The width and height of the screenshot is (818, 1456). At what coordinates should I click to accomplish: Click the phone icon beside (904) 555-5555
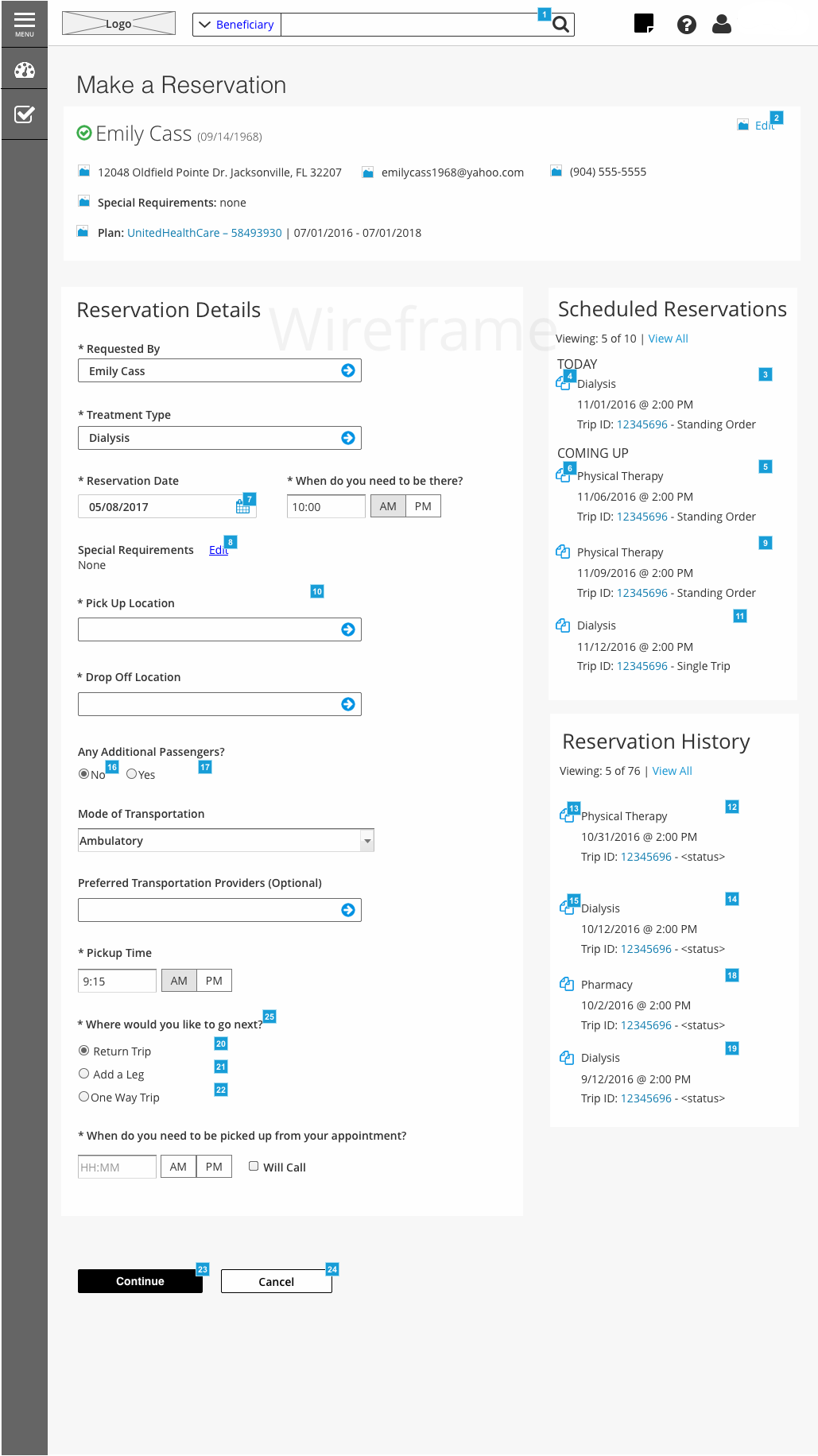click(x=556, y=172)
